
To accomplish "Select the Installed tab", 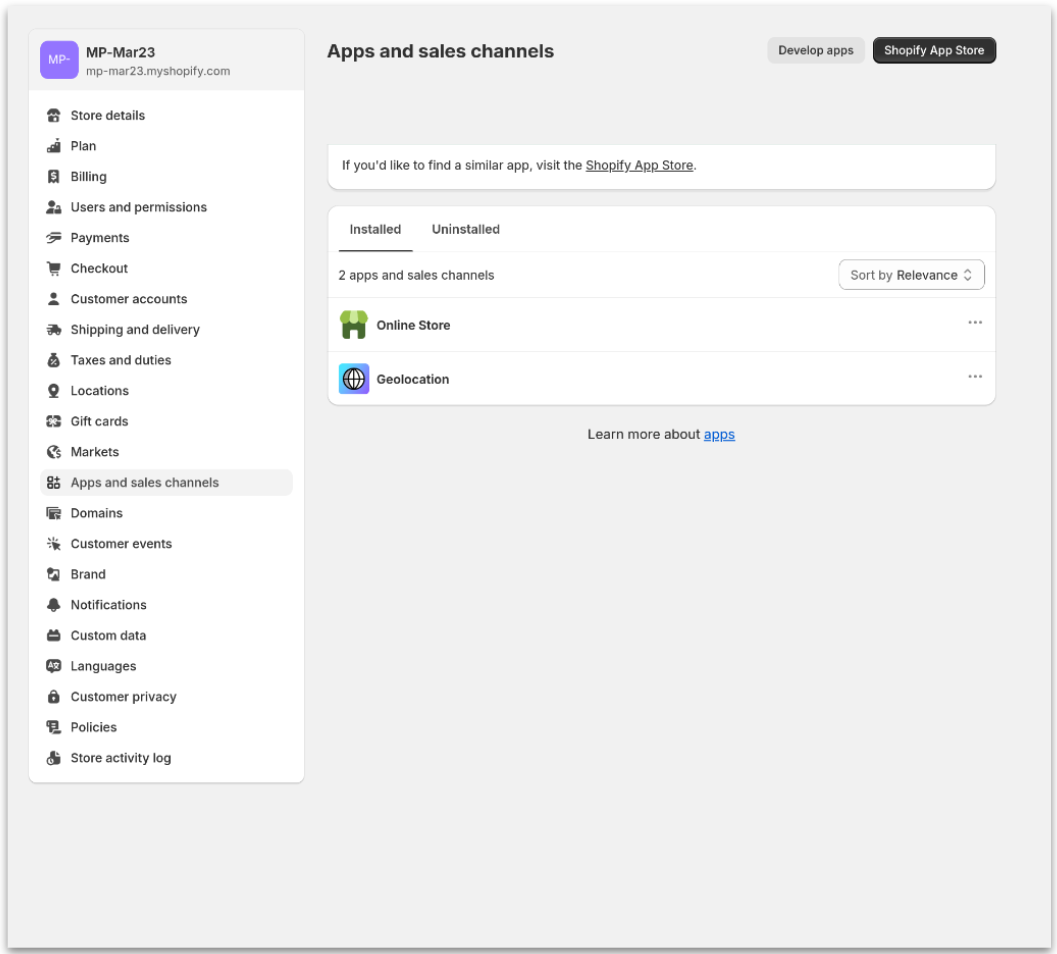I will [x=375, y=229].
